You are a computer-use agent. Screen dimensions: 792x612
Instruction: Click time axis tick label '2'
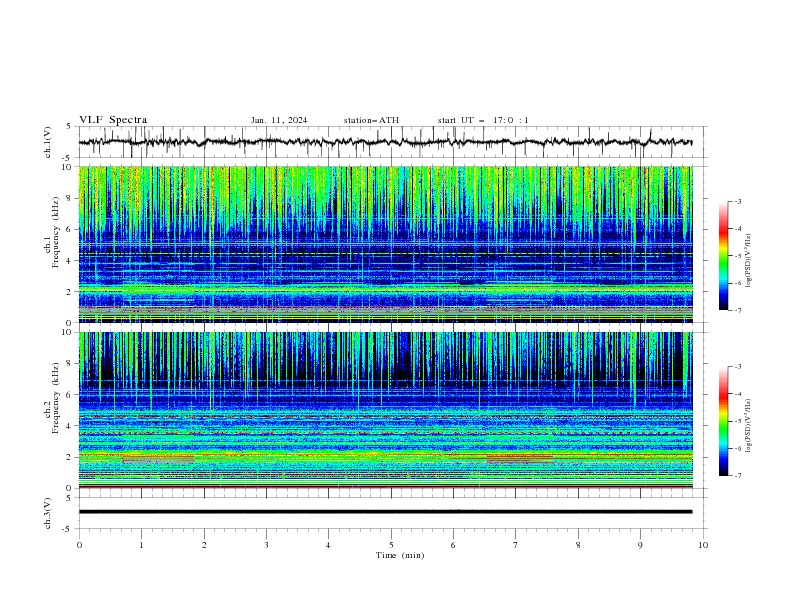tap(204, 545)
